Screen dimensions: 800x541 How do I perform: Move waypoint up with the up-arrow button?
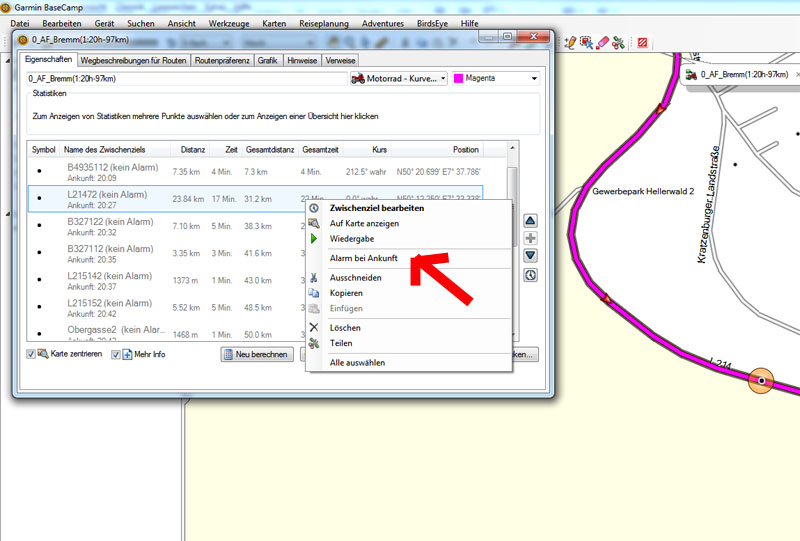pyautogui.click(x=531, y=220)
